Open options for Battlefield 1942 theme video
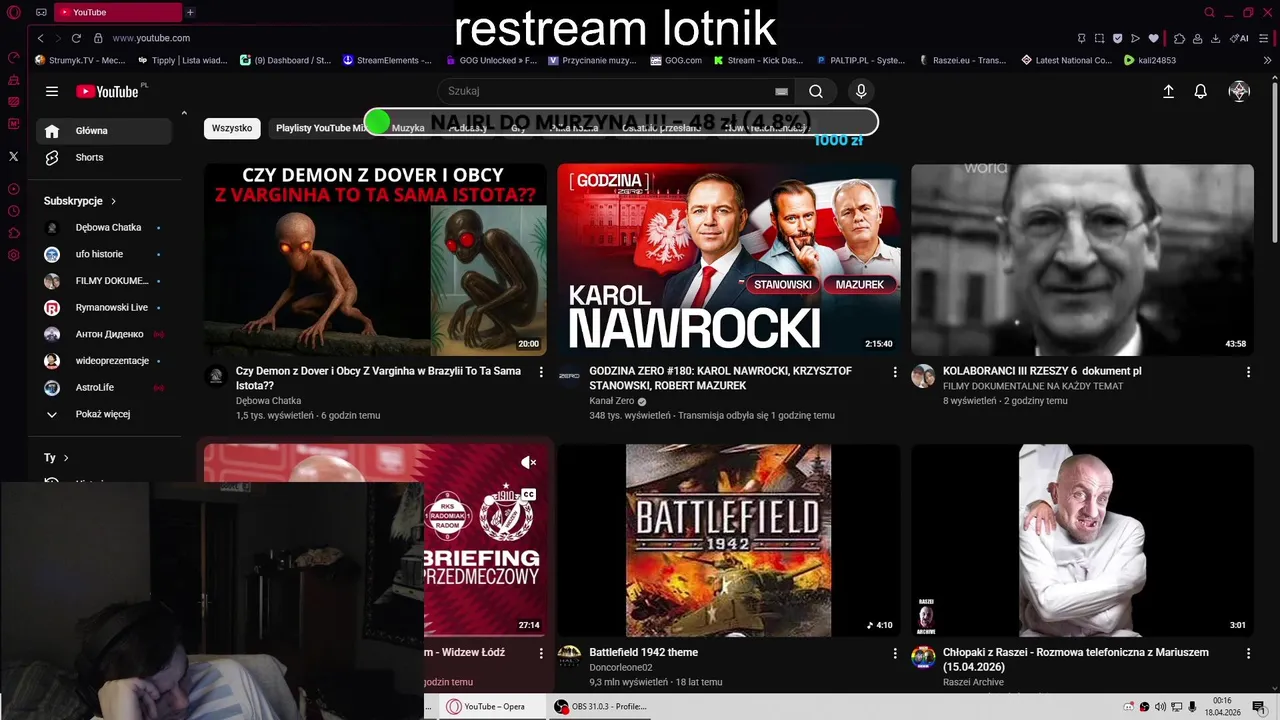1280x720 pixels. click(895, 653)
